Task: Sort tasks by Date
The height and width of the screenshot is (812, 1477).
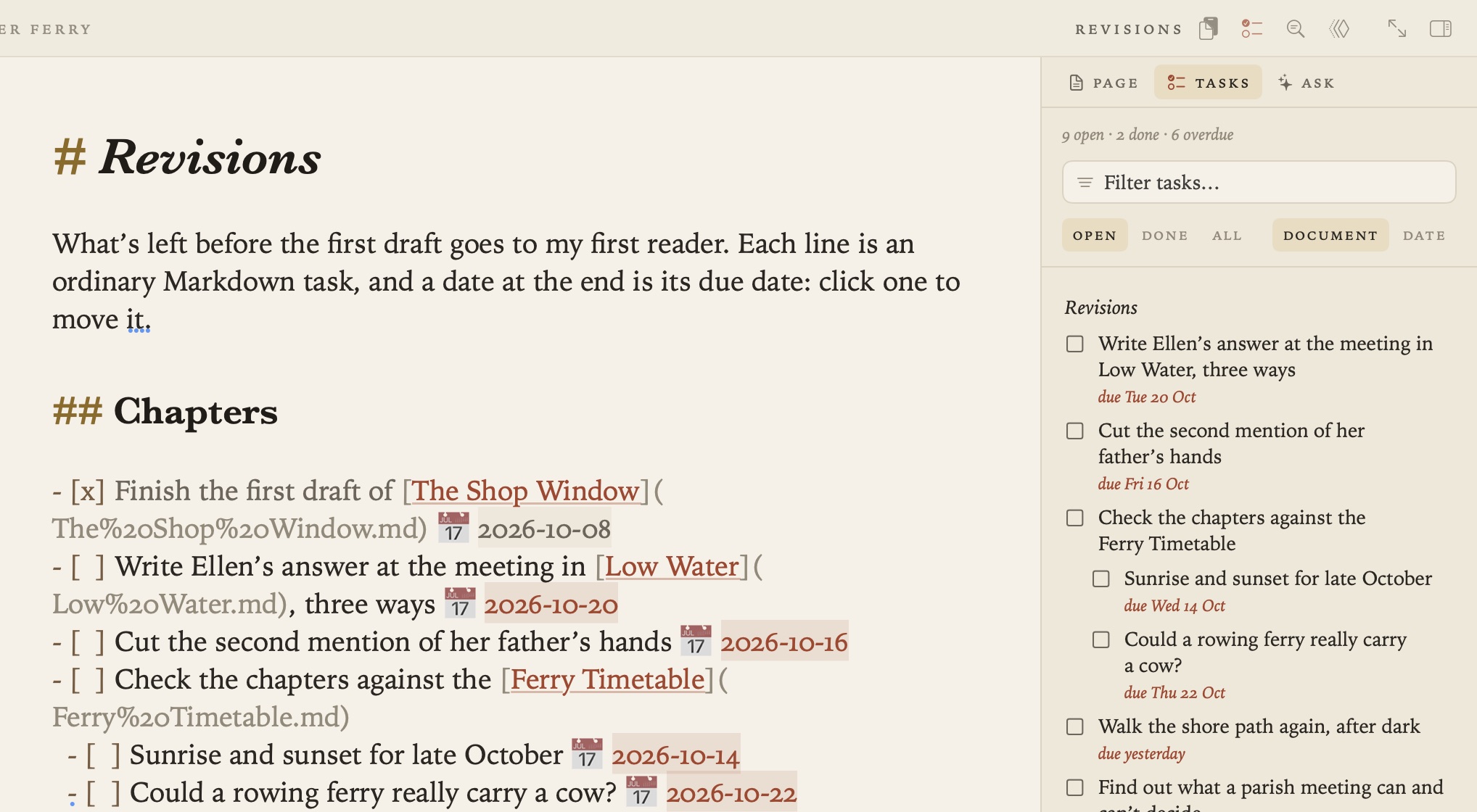Action: pos(1424,236)
